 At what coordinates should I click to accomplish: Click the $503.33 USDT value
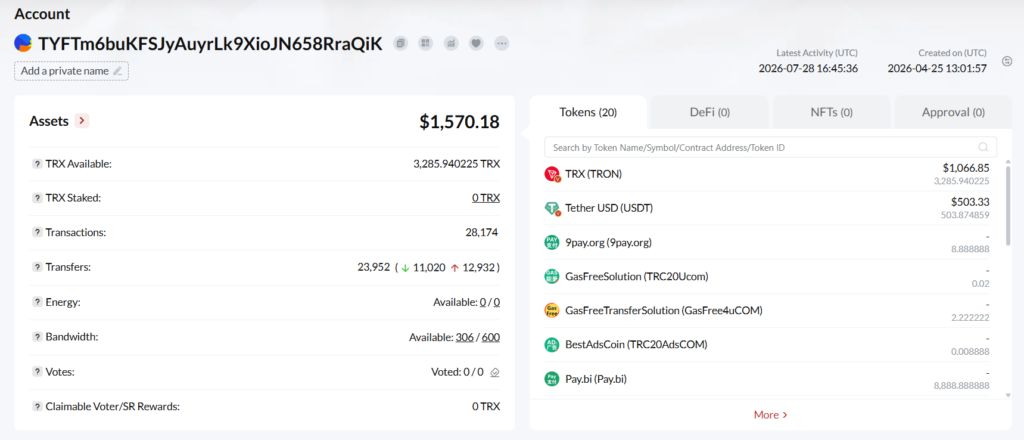(x=970, y=202)
